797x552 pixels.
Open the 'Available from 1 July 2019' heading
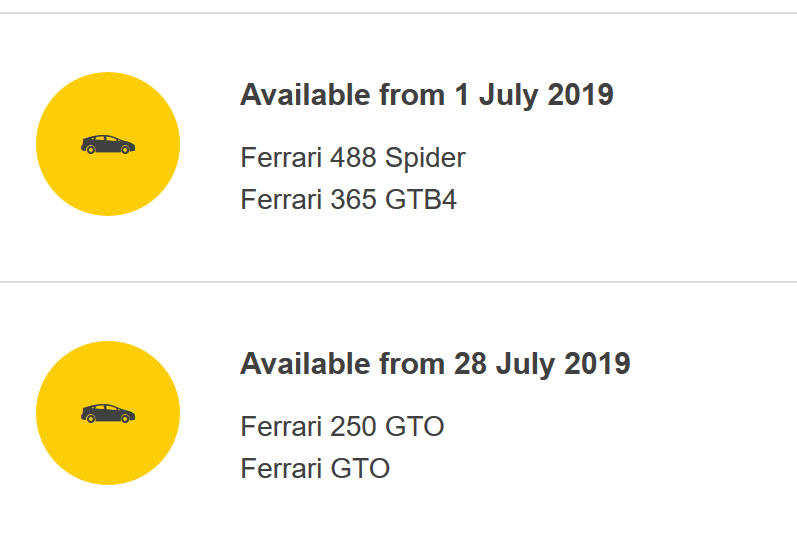point(426,95)
